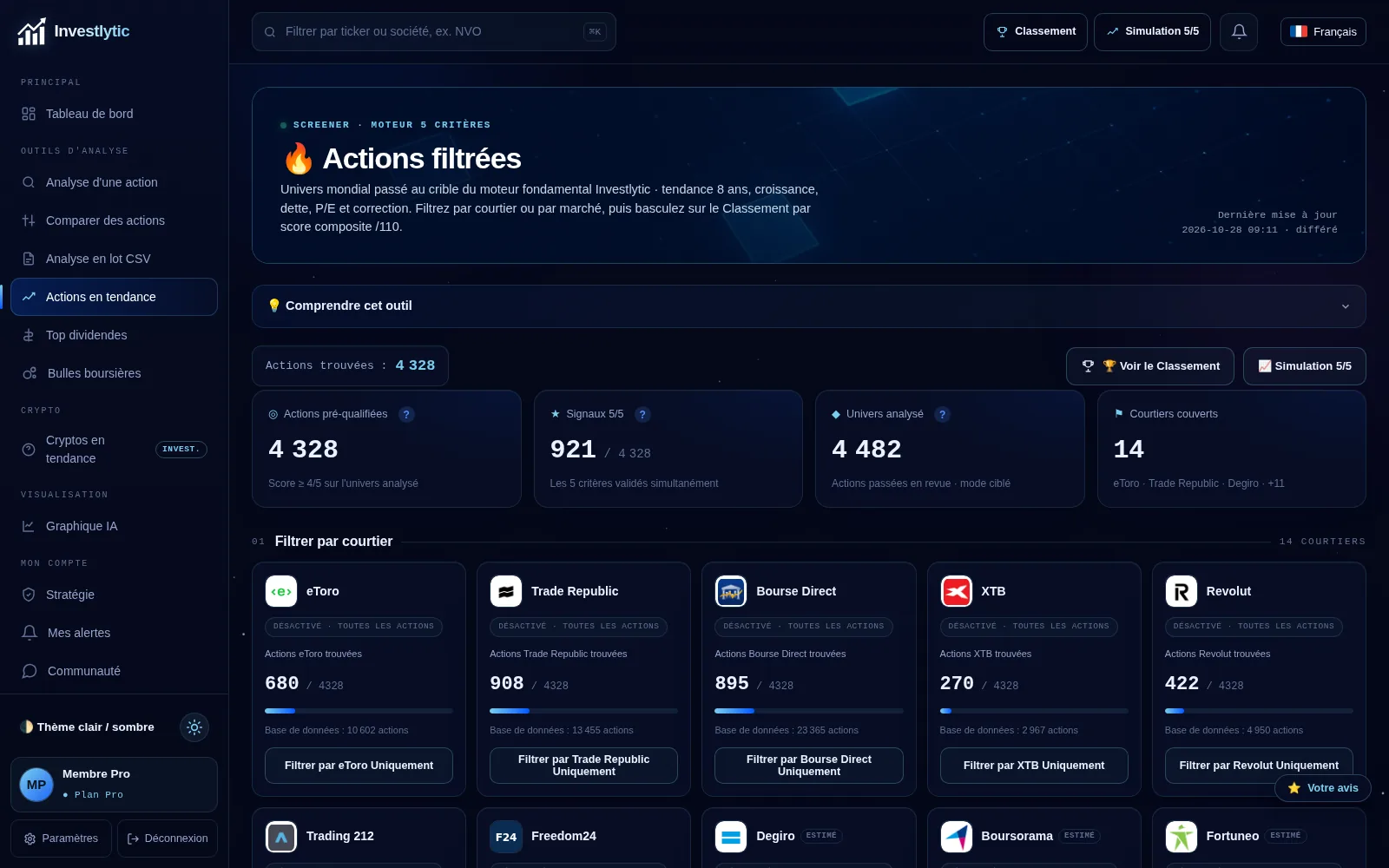Screen dimensions: 1389x868
Task: Go to Analyse d'une action
Action: (x=114, y=182)
